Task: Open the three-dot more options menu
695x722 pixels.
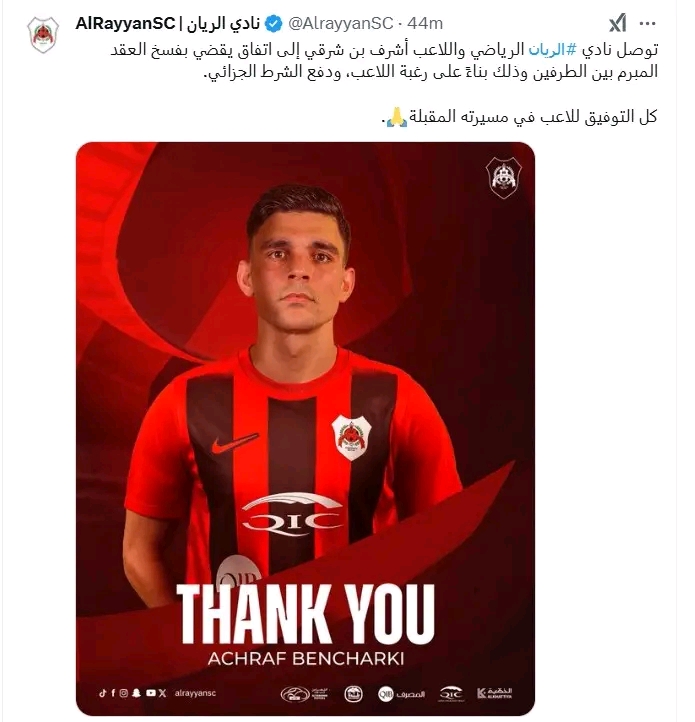Action: [648, 23]
